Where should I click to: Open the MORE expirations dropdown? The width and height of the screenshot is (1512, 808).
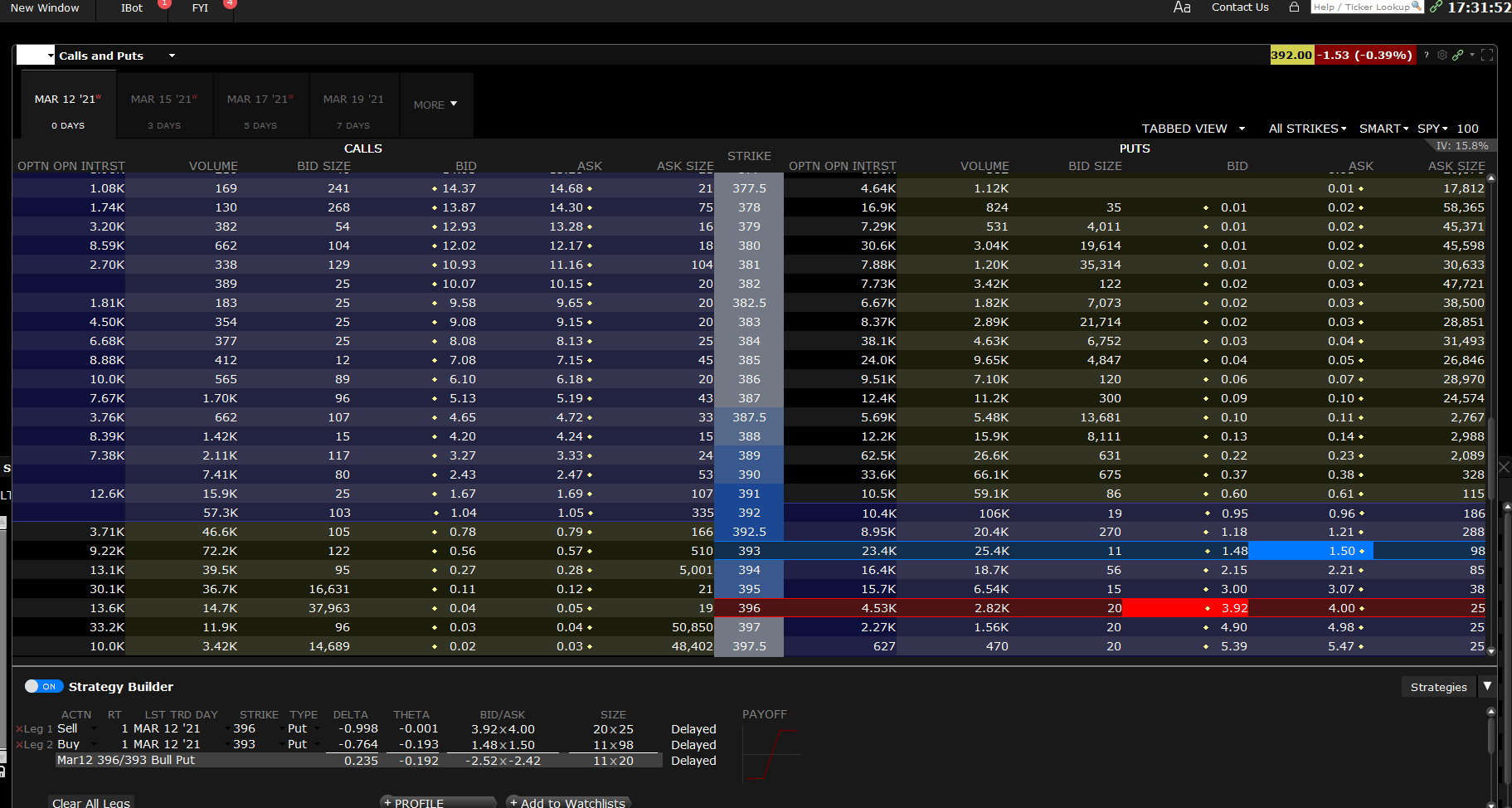(435, 105)
